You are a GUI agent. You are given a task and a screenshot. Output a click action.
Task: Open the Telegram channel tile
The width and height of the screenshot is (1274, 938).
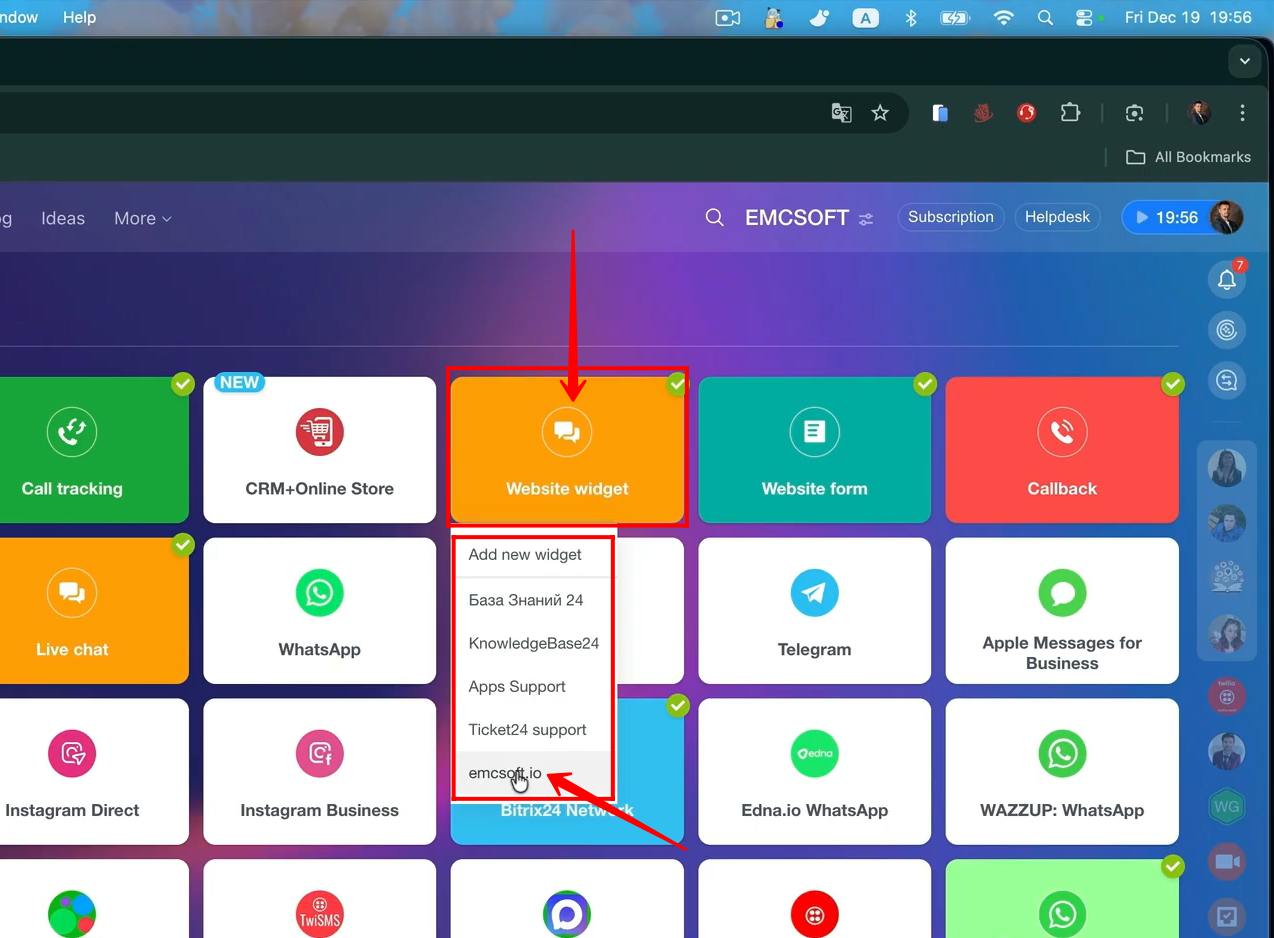pyautogui.click(x=814, y=610)
